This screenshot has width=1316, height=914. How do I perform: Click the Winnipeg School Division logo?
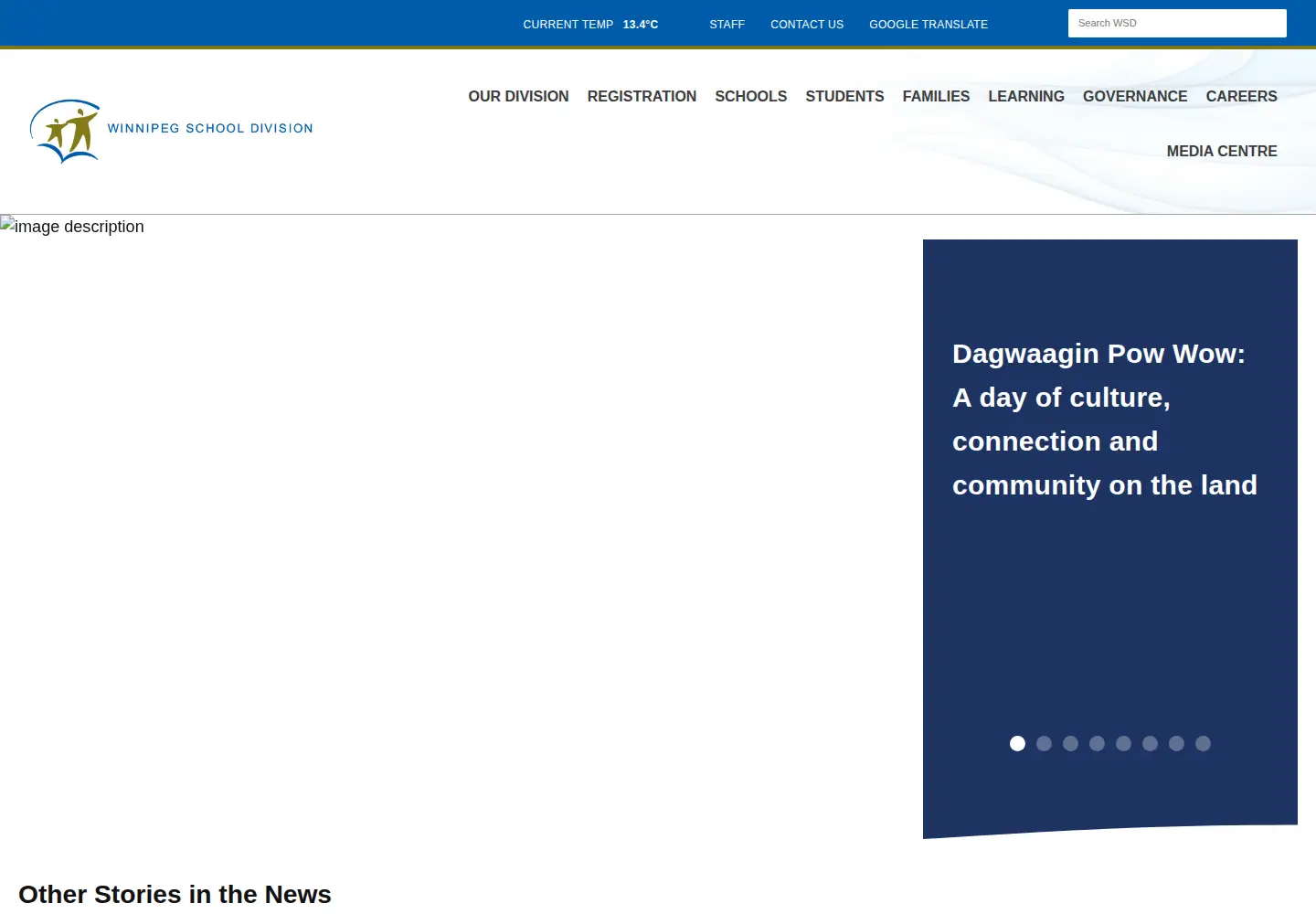pyautogui.click(x=172, y=131)
